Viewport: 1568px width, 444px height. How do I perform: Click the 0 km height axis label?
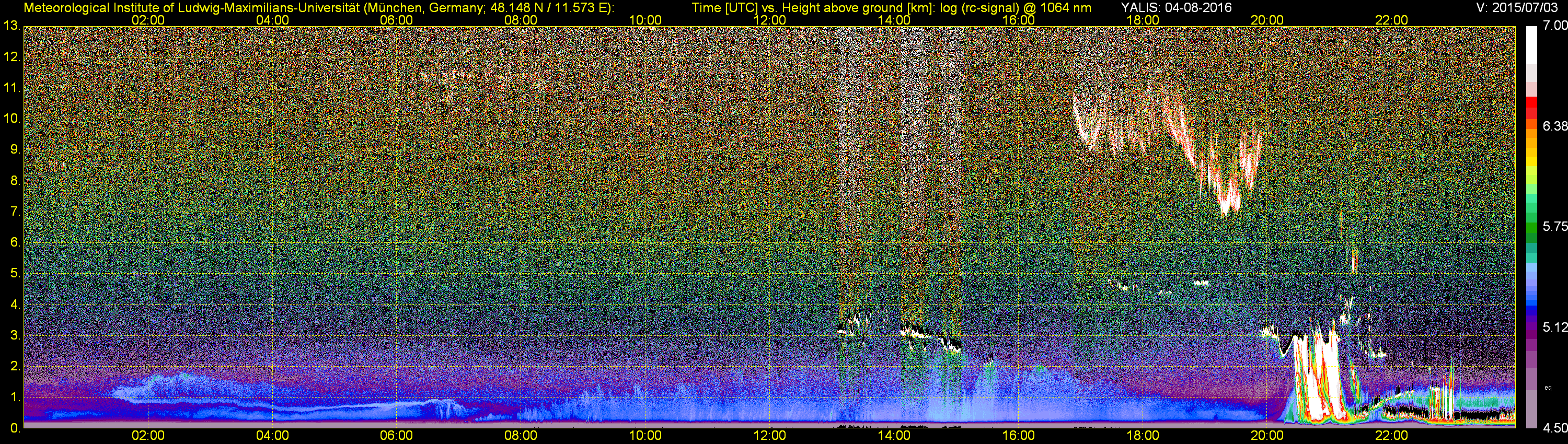[15, 429]
